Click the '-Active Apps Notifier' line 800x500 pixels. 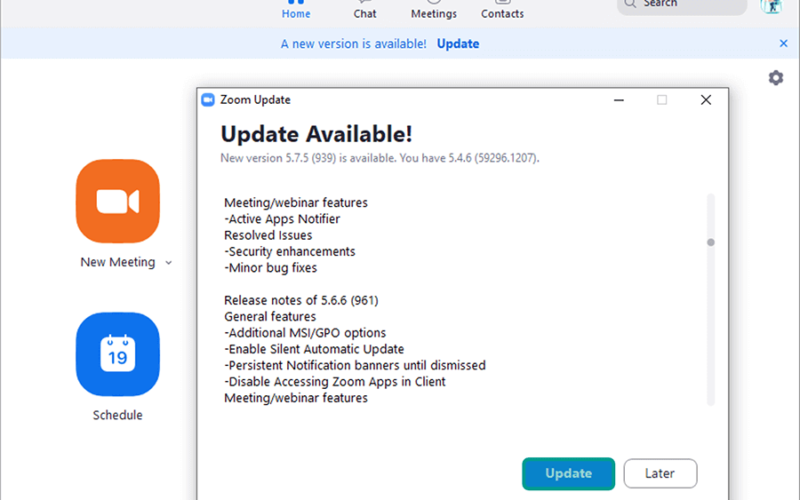[282, 219]
